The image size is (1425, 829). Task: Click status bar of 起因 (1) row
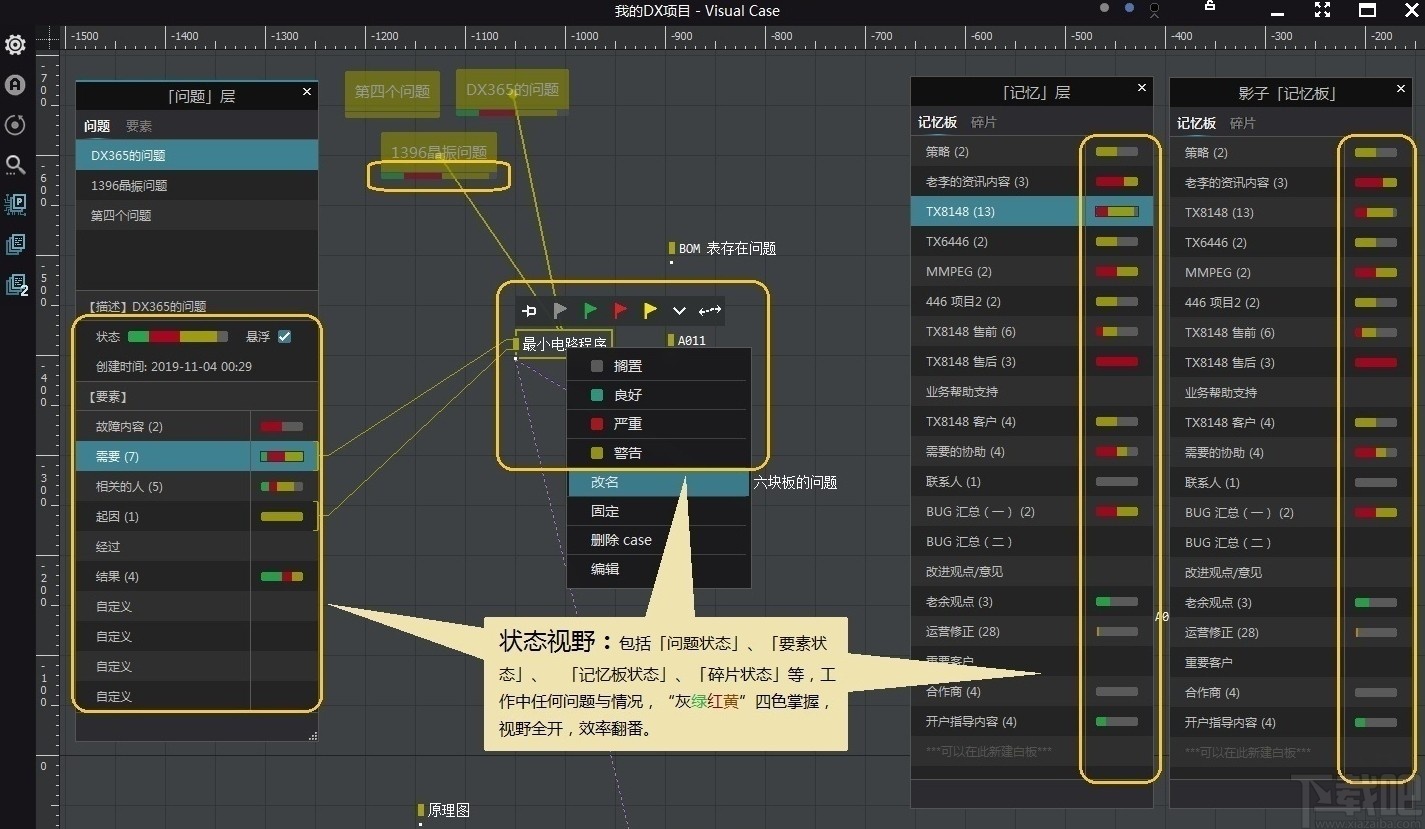(282, 517)
